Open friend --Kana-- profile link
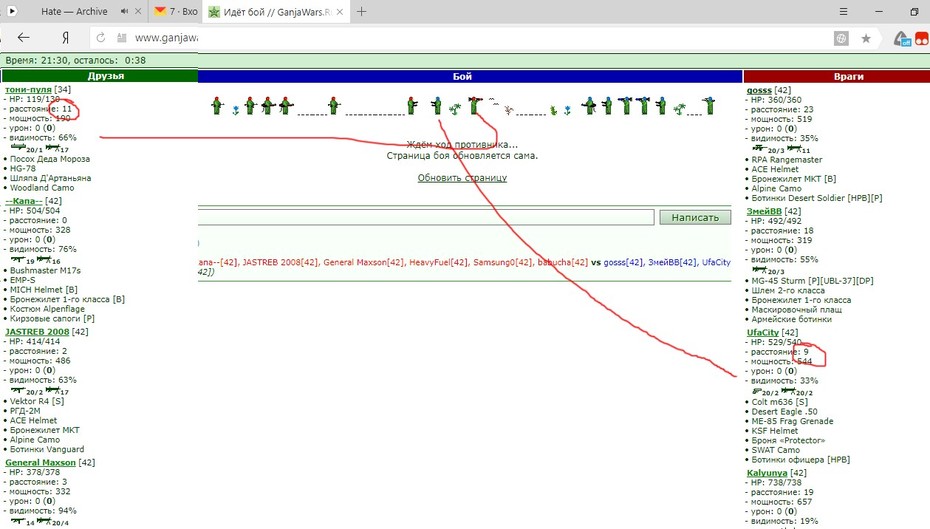This screenshot has height=529, width=930. click(24, 201)
